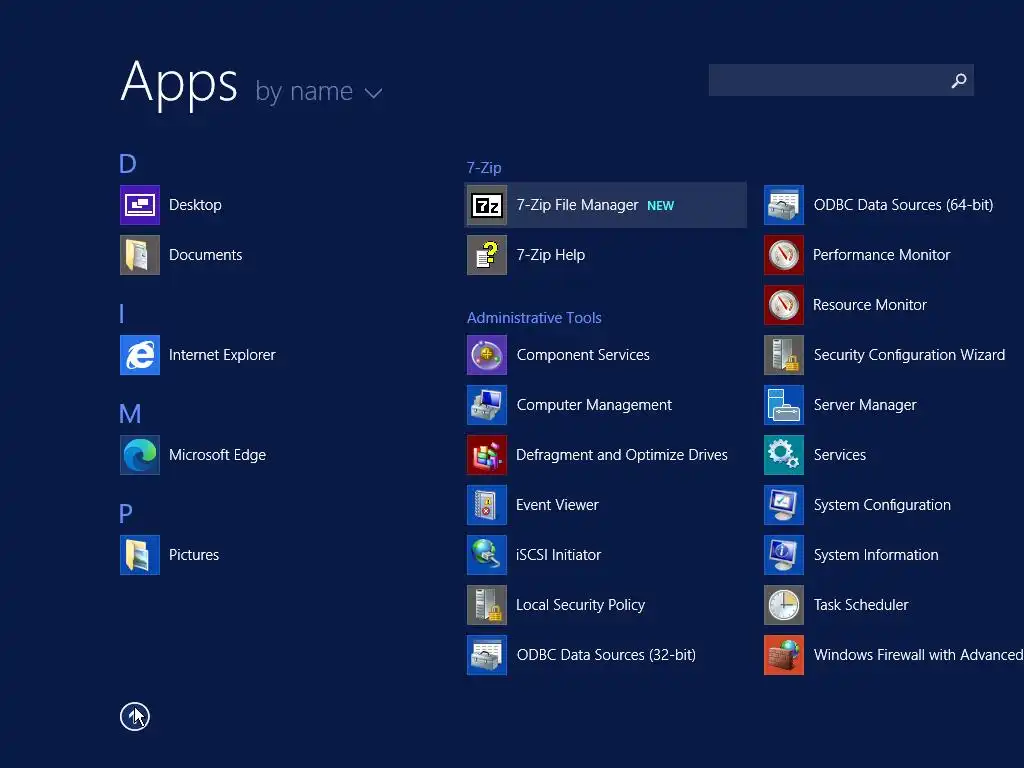Launch Microsoft Edge icon
The height and width of the screenshot is (768, 1024).
point(140,455)
